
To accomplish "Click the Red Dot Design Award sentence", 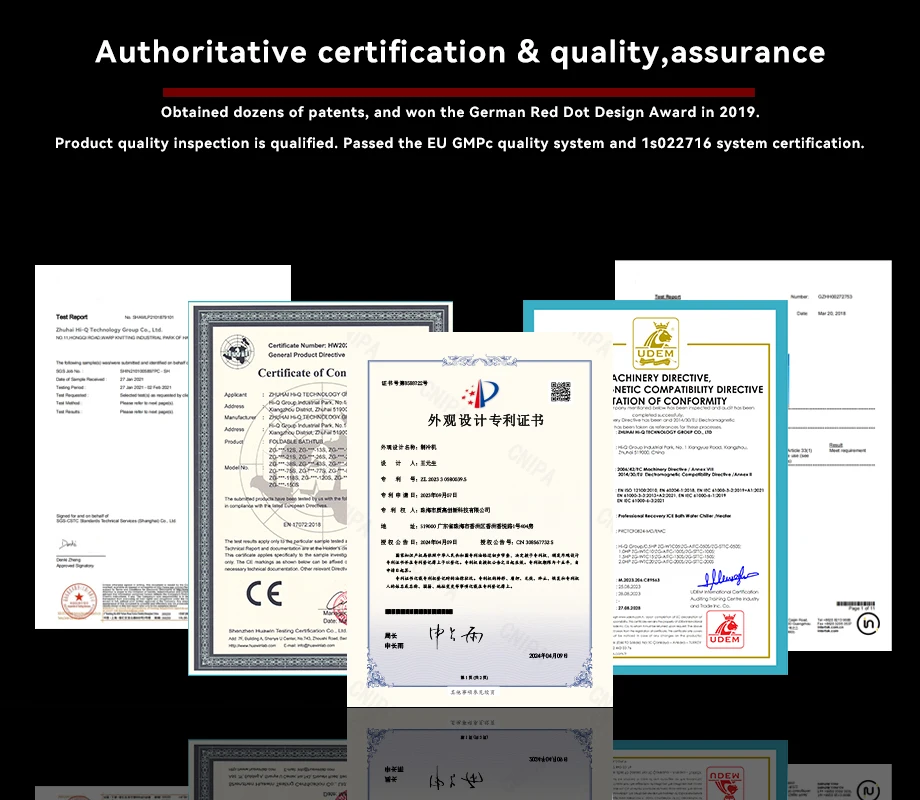I will pyautogui.click(x=460, y=112).
